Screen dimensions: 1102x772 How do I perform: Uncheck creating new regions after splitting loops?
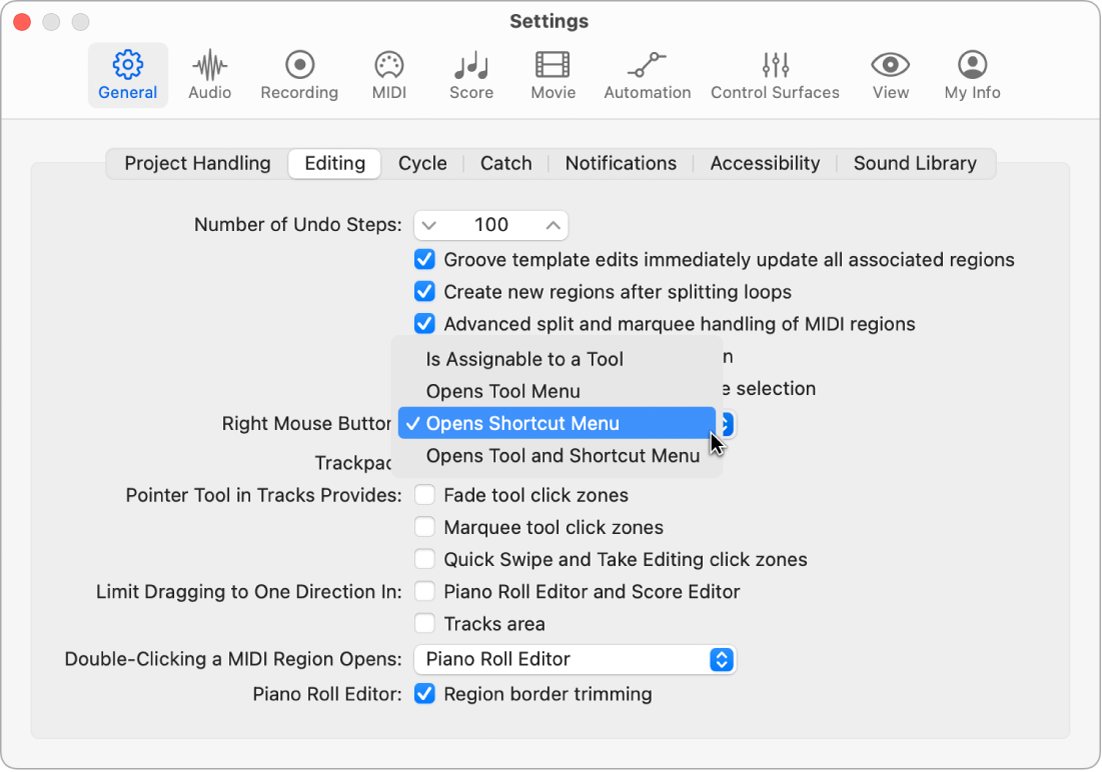click(x=424, y=291)
